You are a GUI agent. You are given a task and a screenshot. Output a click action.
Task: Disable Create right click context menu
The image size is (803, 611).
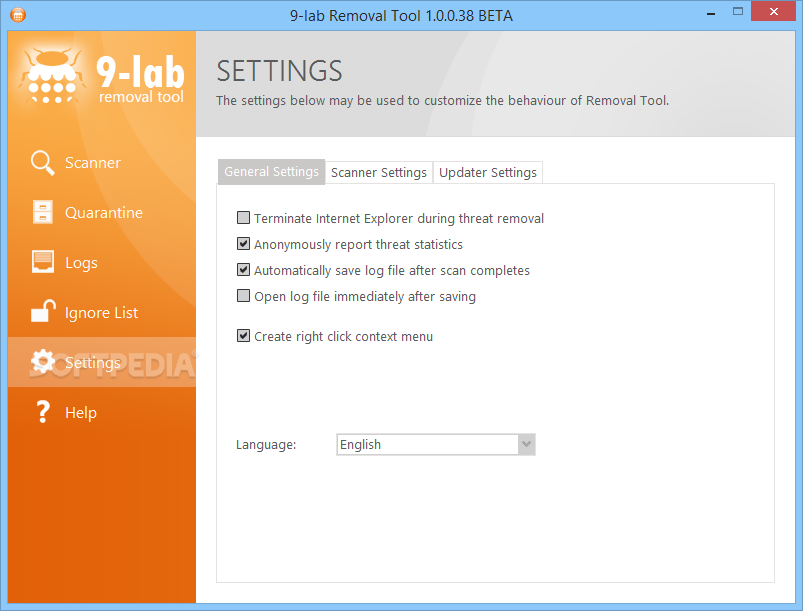(x=243, y=336)
